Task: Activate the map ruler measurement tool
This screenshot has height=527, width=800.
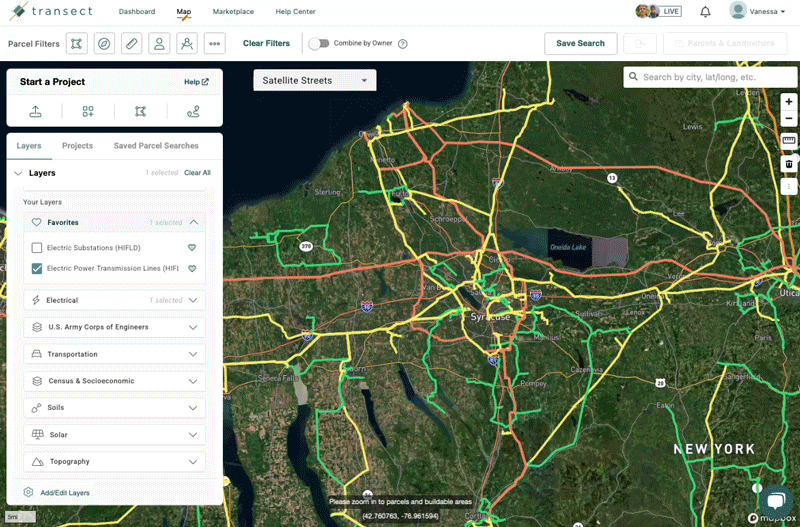Action: click(788, 141)
